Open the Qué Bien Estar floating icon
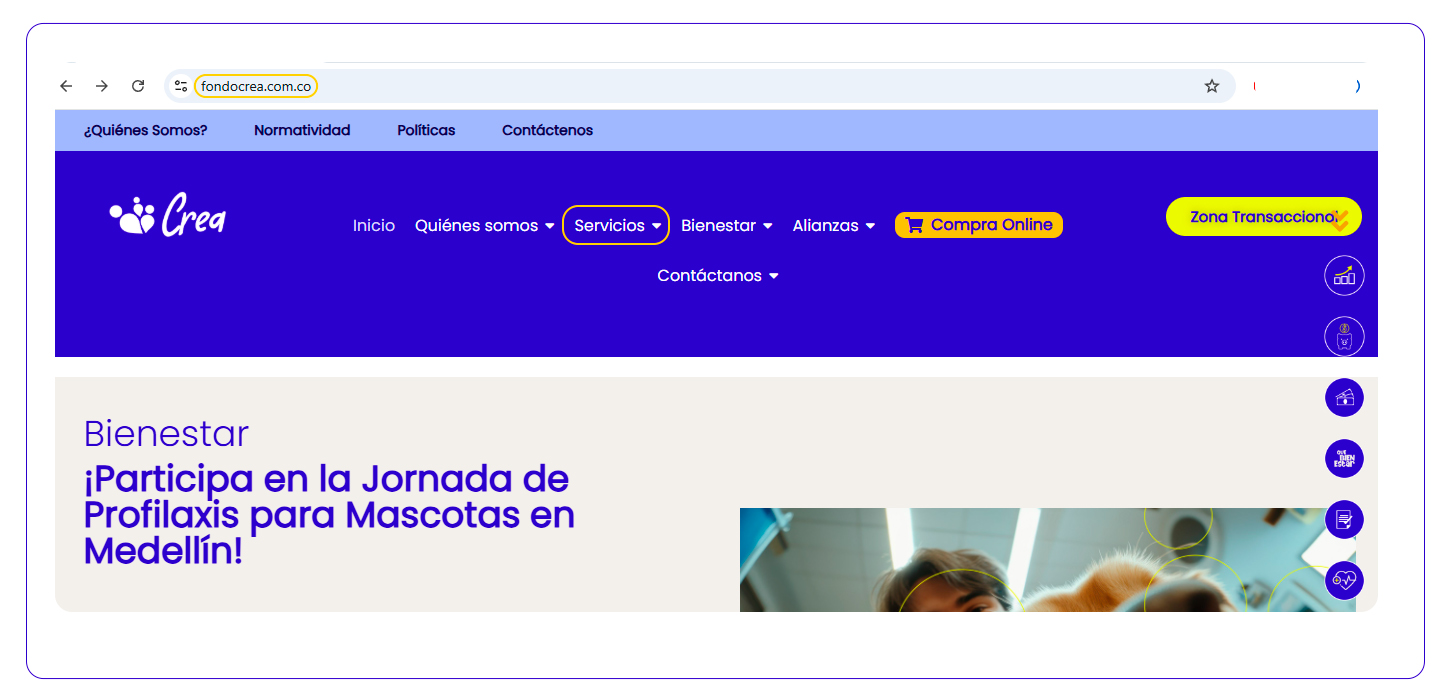Viewport: 1454px width, 696px height. pyautogui.click(x=1344, y=459)
